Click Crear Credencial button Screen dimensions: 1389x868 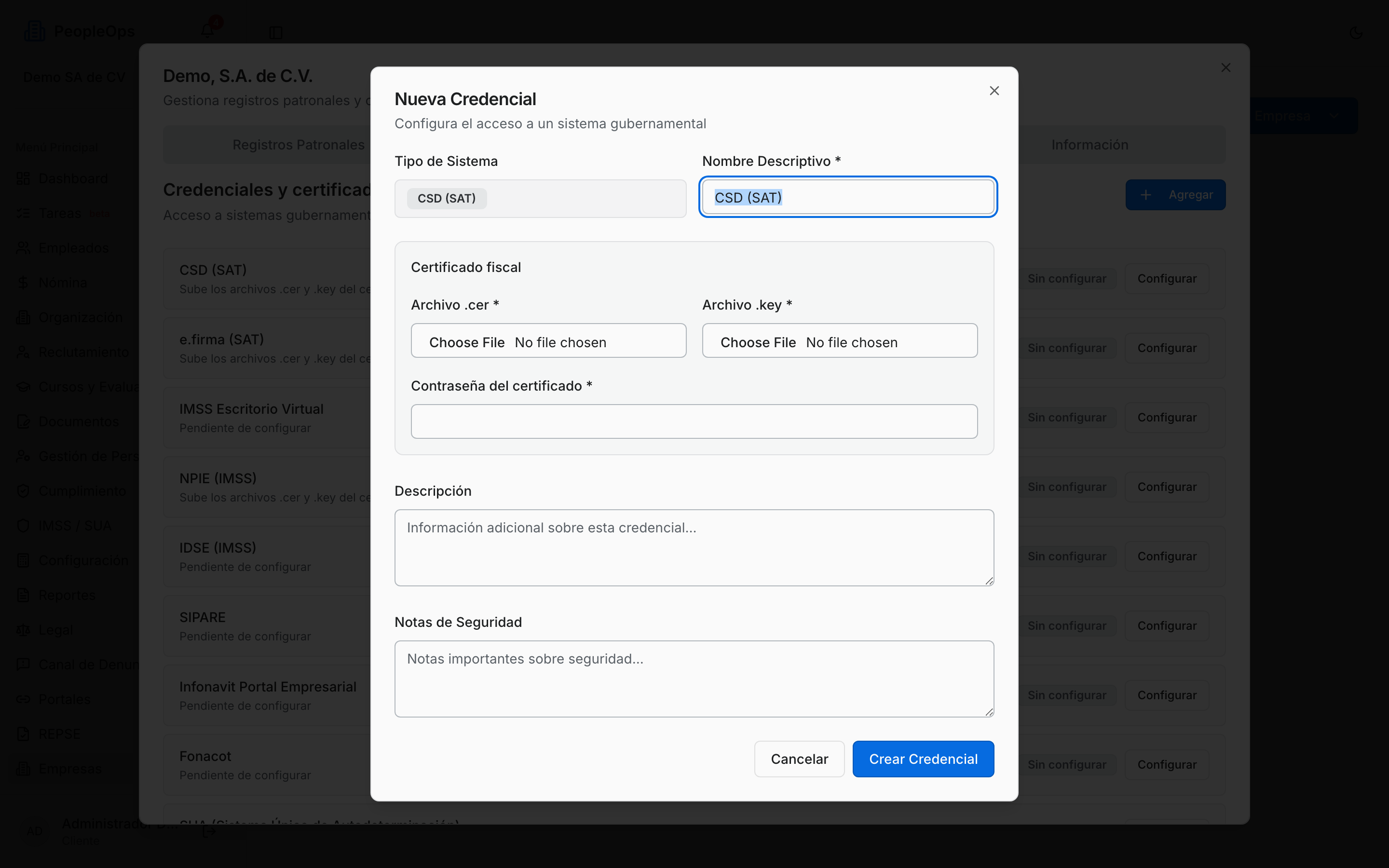coord(923,759)
